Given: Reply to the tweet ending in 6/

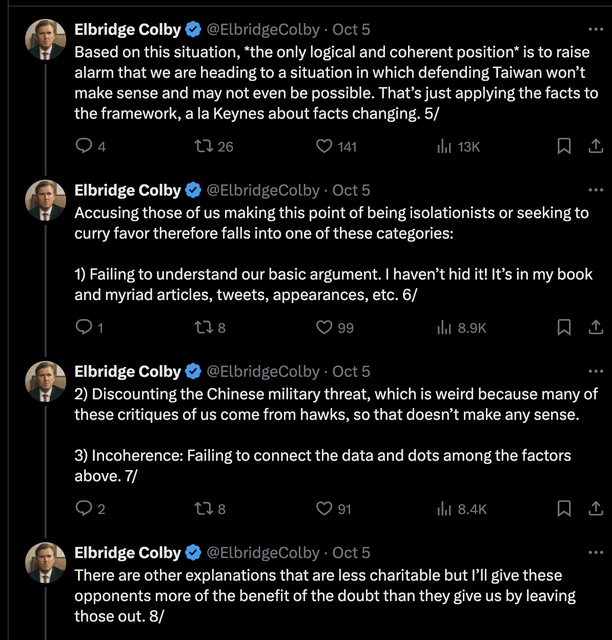Looking at the screenshot, I should tap(85, 327).
